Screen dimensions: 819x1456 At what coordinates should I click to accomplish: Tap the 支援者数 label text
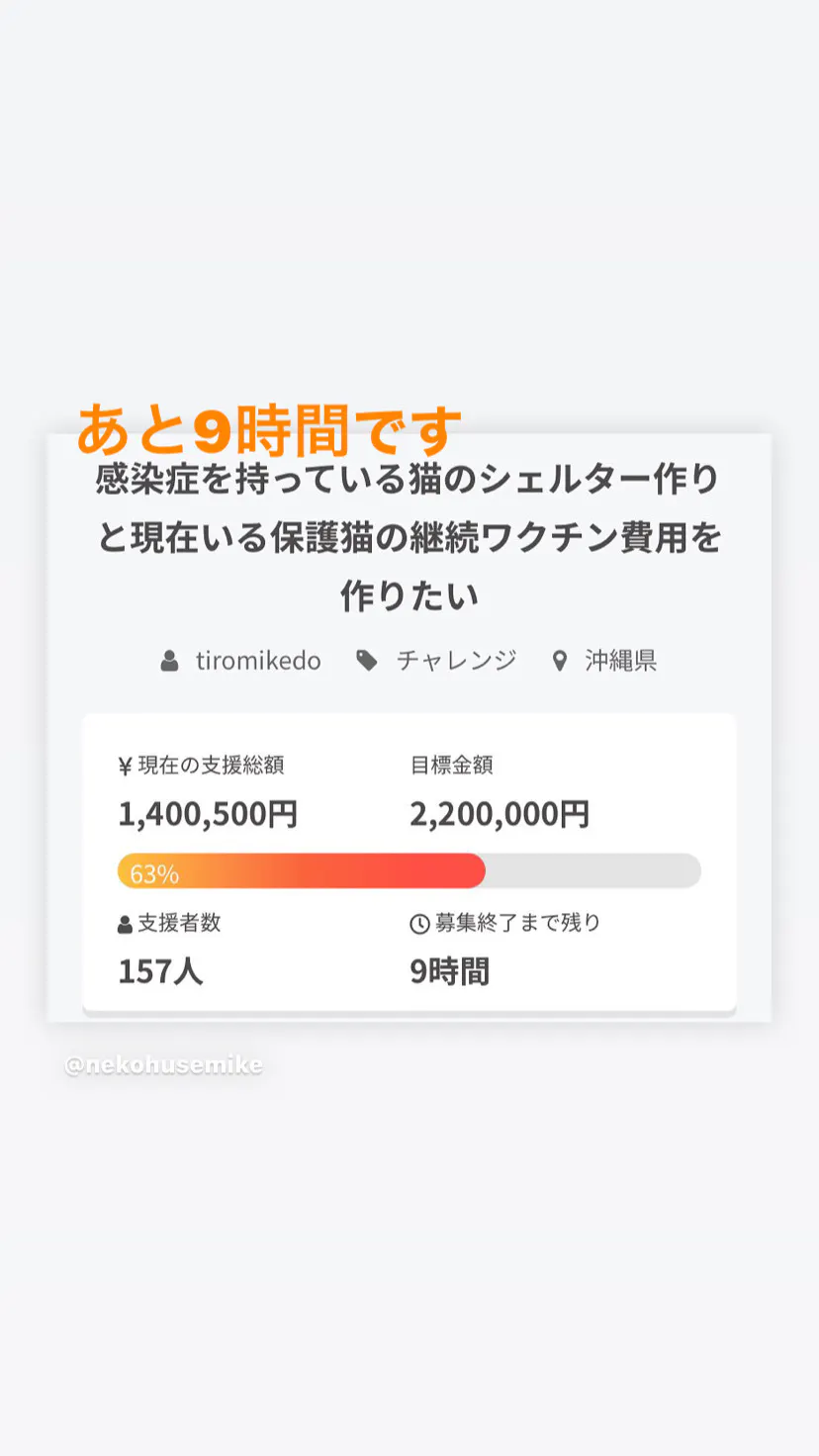pyautogui.click(x=179, y=923)
